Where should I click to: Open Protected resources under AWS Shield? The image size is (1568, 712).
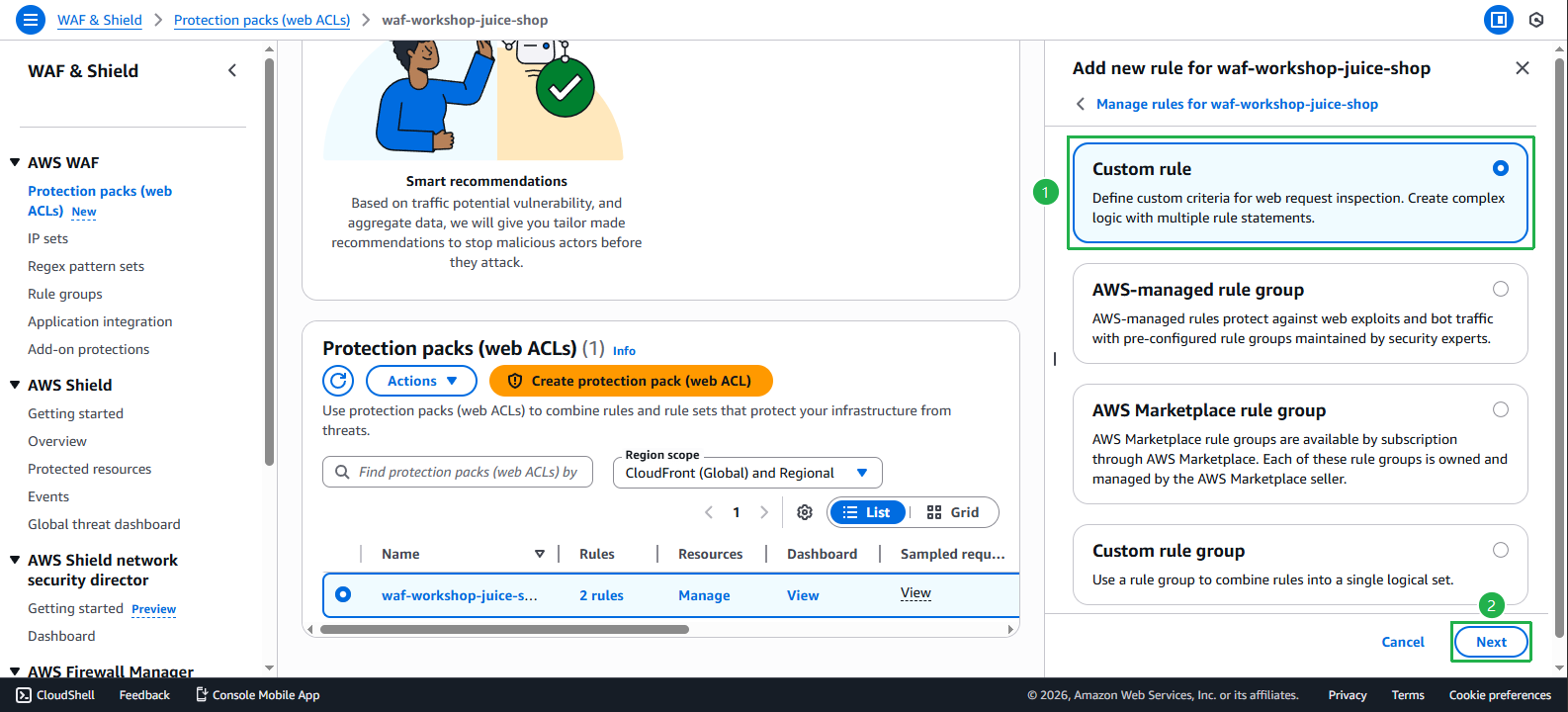click(90, 469)
